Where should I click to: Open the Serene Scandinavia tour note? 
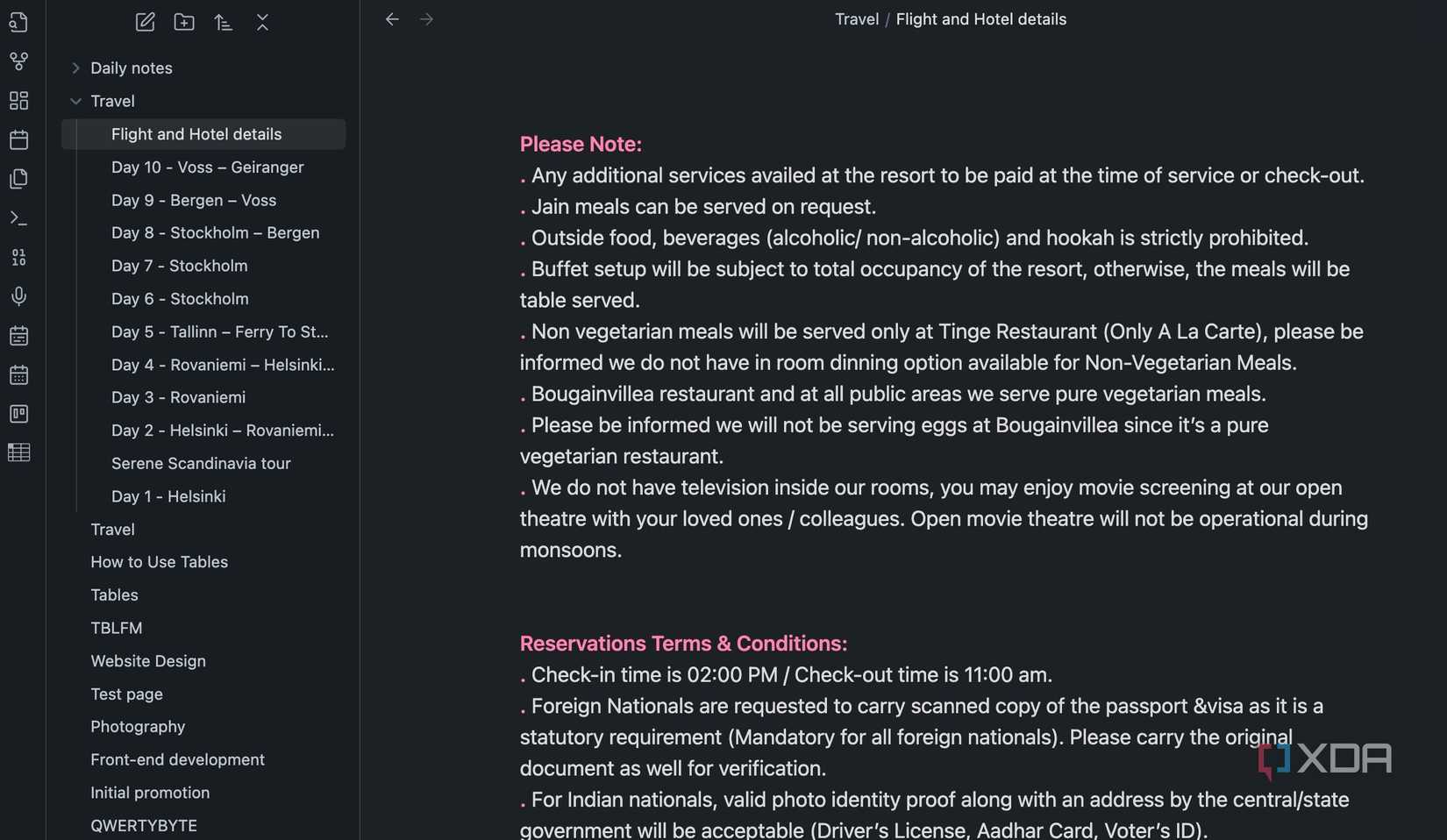click(201, 463)
